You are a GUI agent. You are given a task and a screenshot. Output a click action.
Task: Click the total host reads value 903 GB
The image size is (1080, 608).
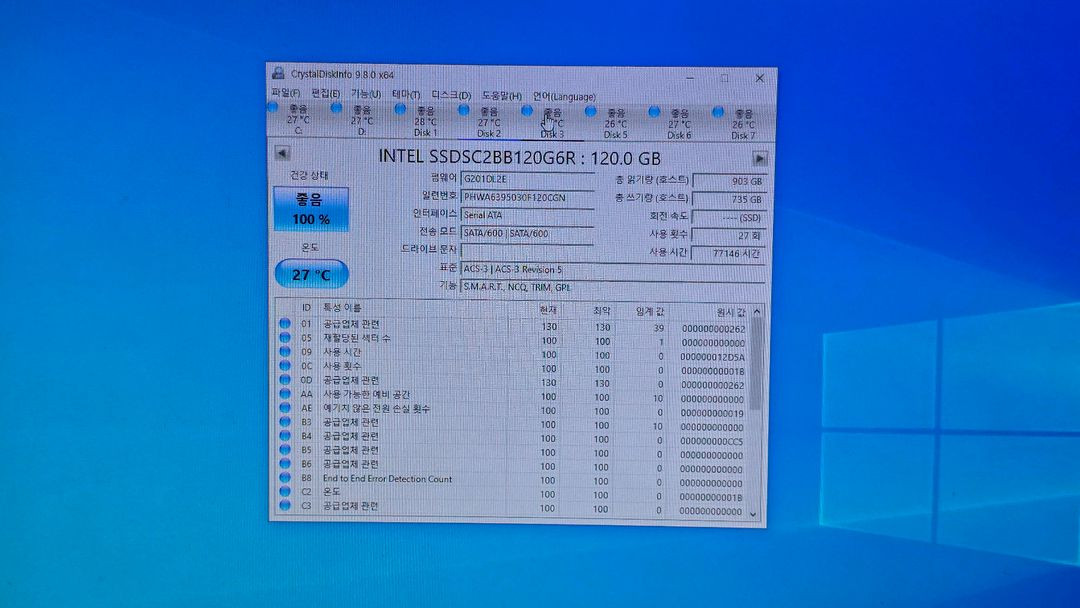coord(729,181)
